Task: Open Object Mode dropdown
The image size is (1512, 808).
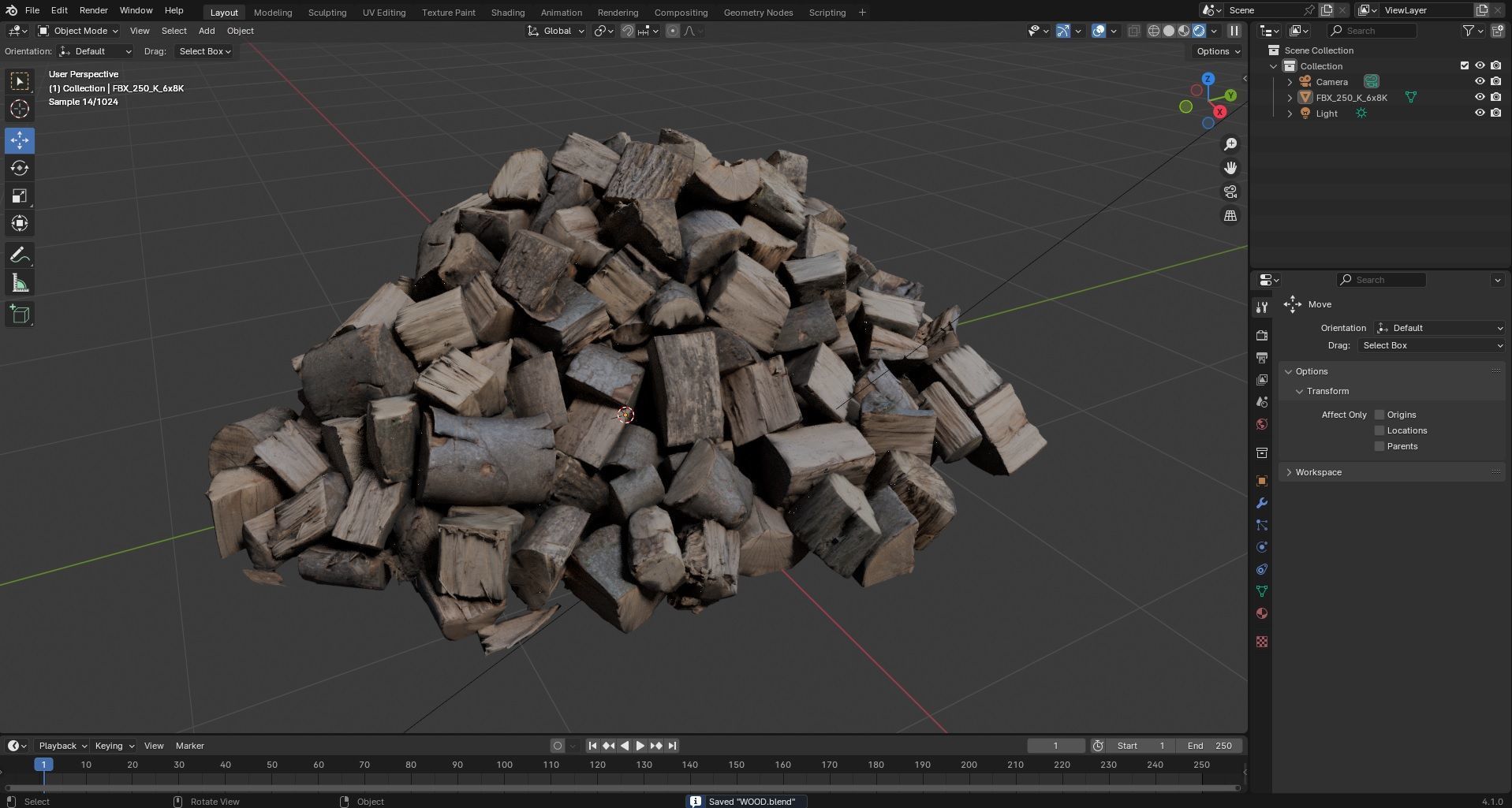Action: pos(78,31)
